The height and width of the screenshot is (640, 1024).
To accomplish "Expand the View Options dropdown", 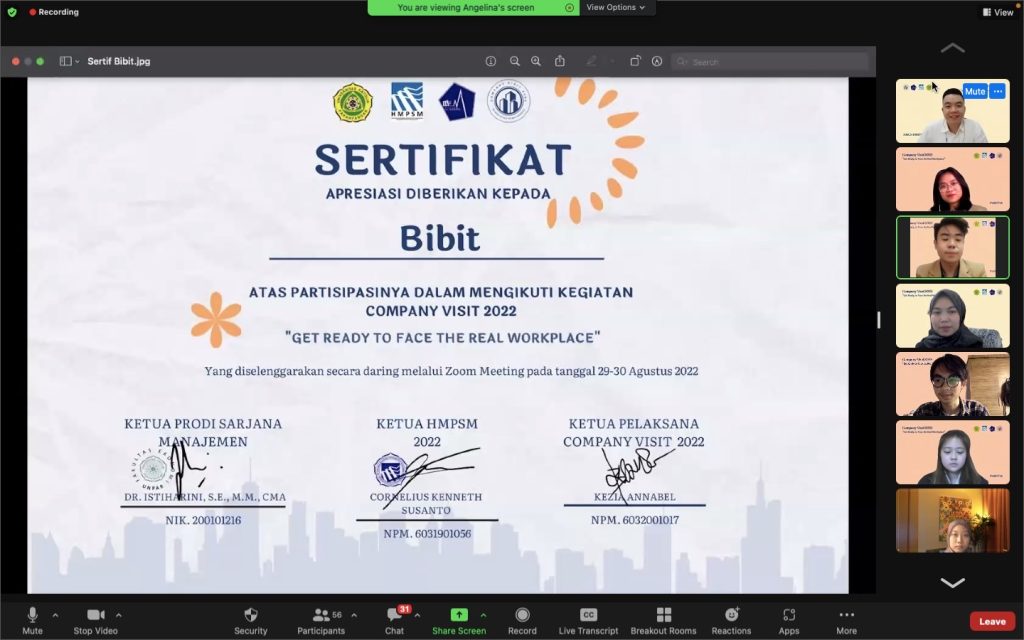I will pos(614,7).
